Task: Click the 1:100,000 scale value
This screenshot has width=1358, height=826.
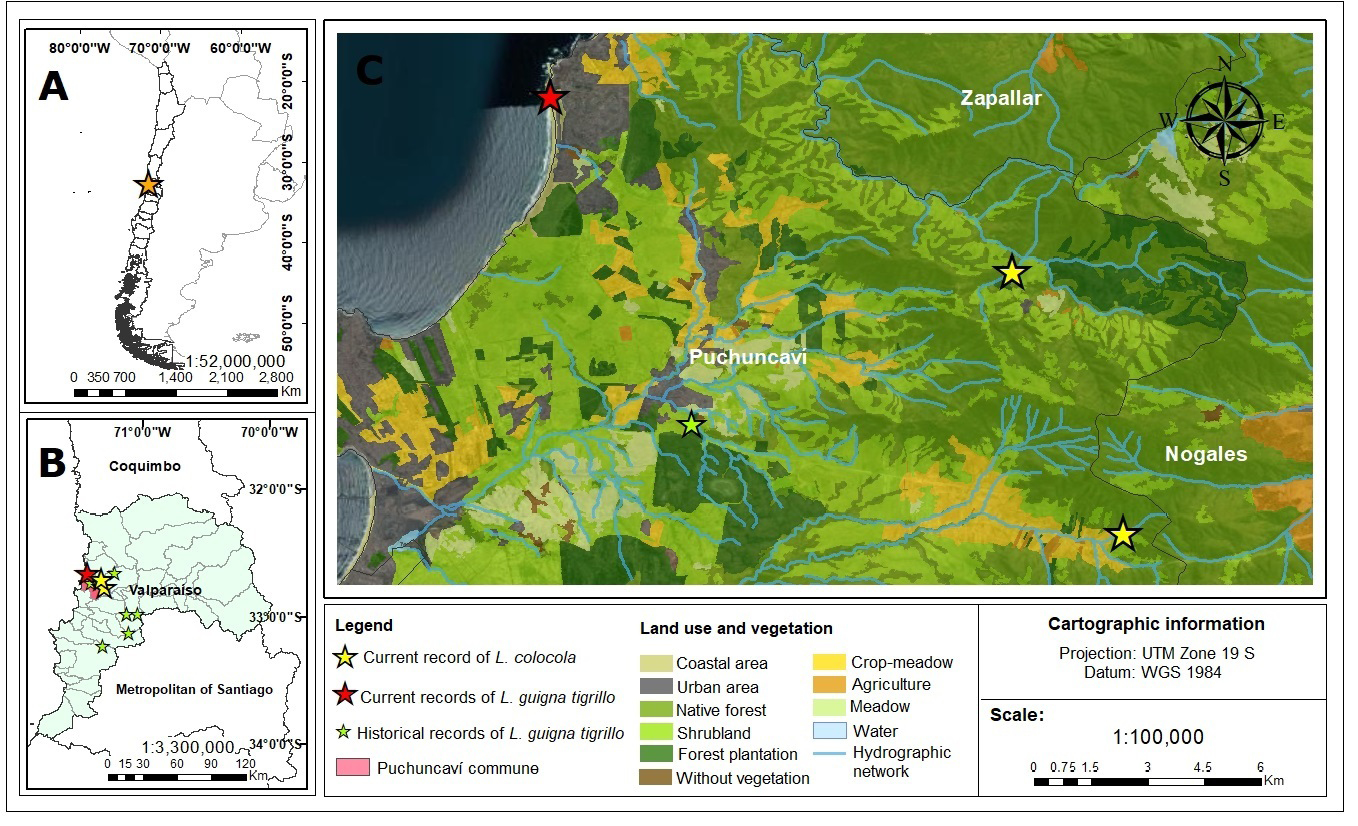Action: pyautogui.click(x=1157, y=737)
